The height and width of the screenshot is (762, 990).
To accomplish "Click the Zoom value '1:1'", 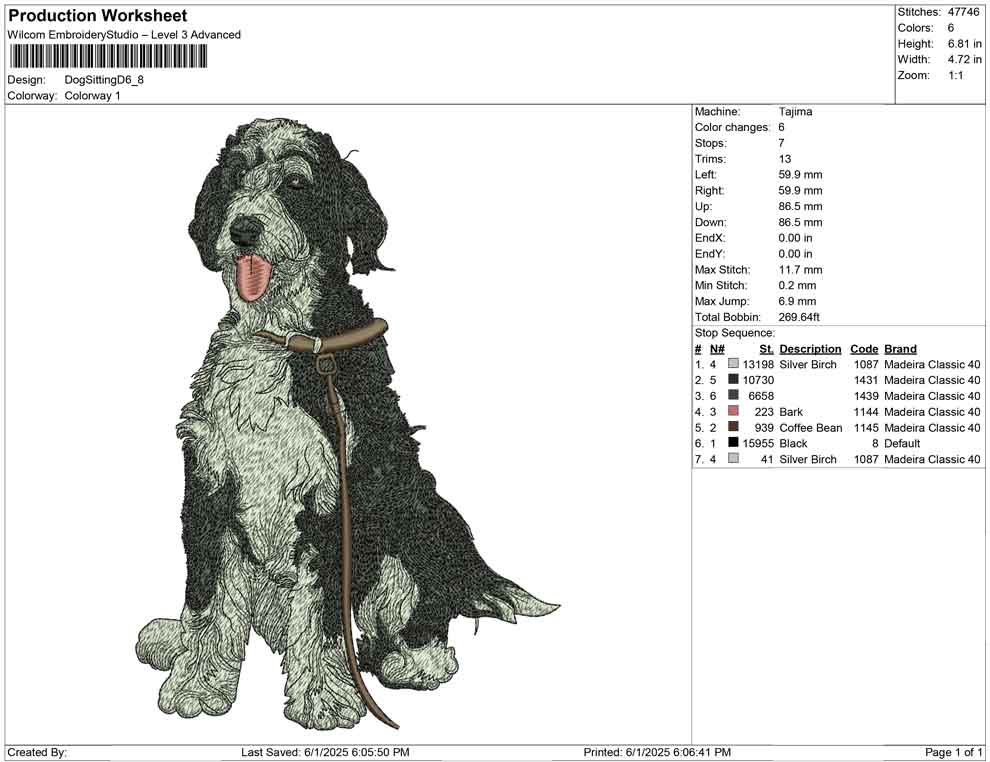I will pos(955,75).
